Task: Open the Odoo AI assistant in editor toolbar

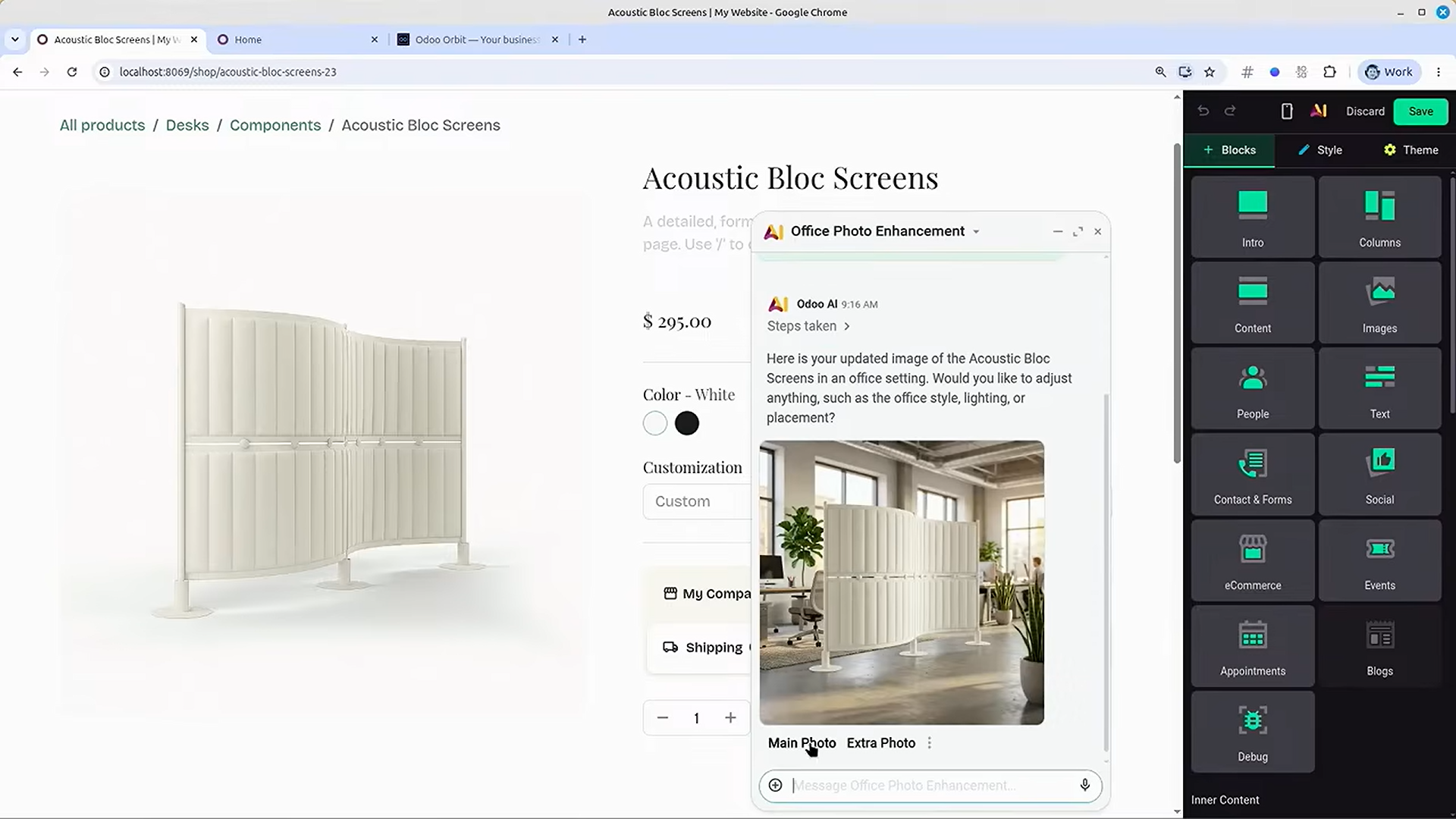Action: [x=1319, y=111]
